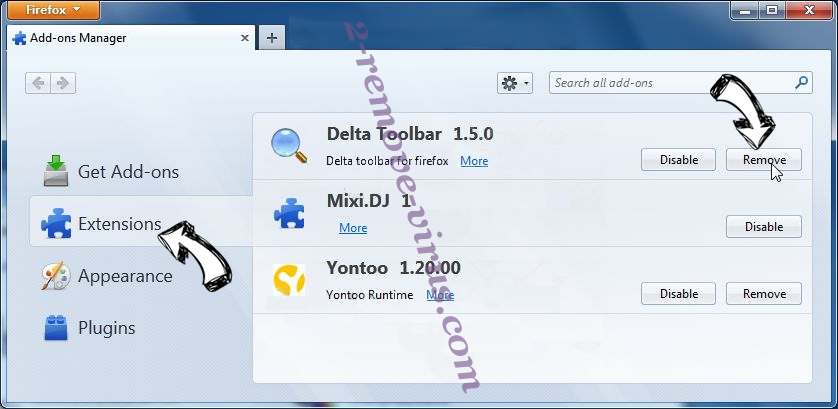Open the Appearance category
The image size is (838, 409).
(x=141, y=276)
